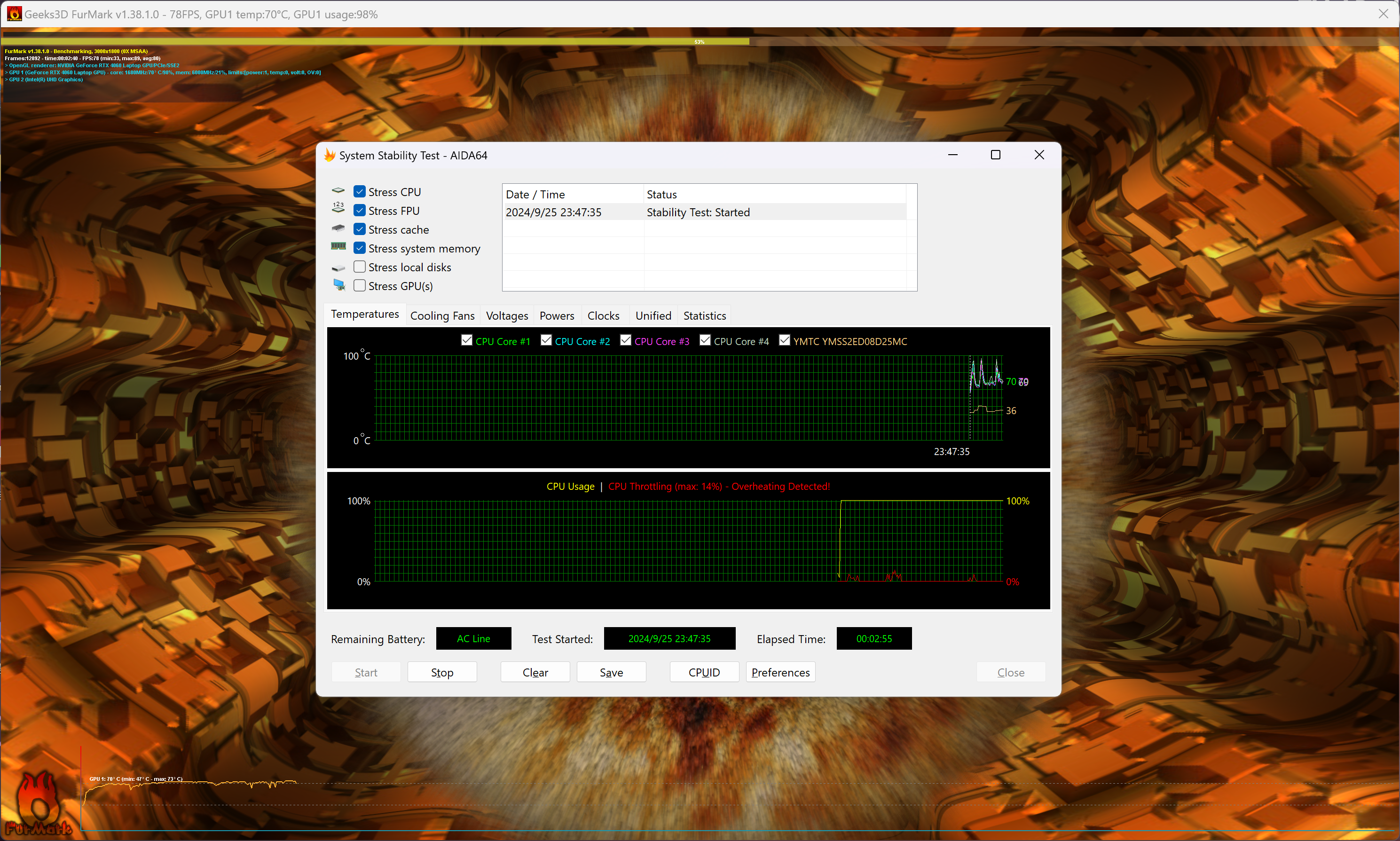The width and height of the screenshot is (1400, 841).
Task: Click the Elapsed Time value 00:02:55
Action: coord(873,638)
